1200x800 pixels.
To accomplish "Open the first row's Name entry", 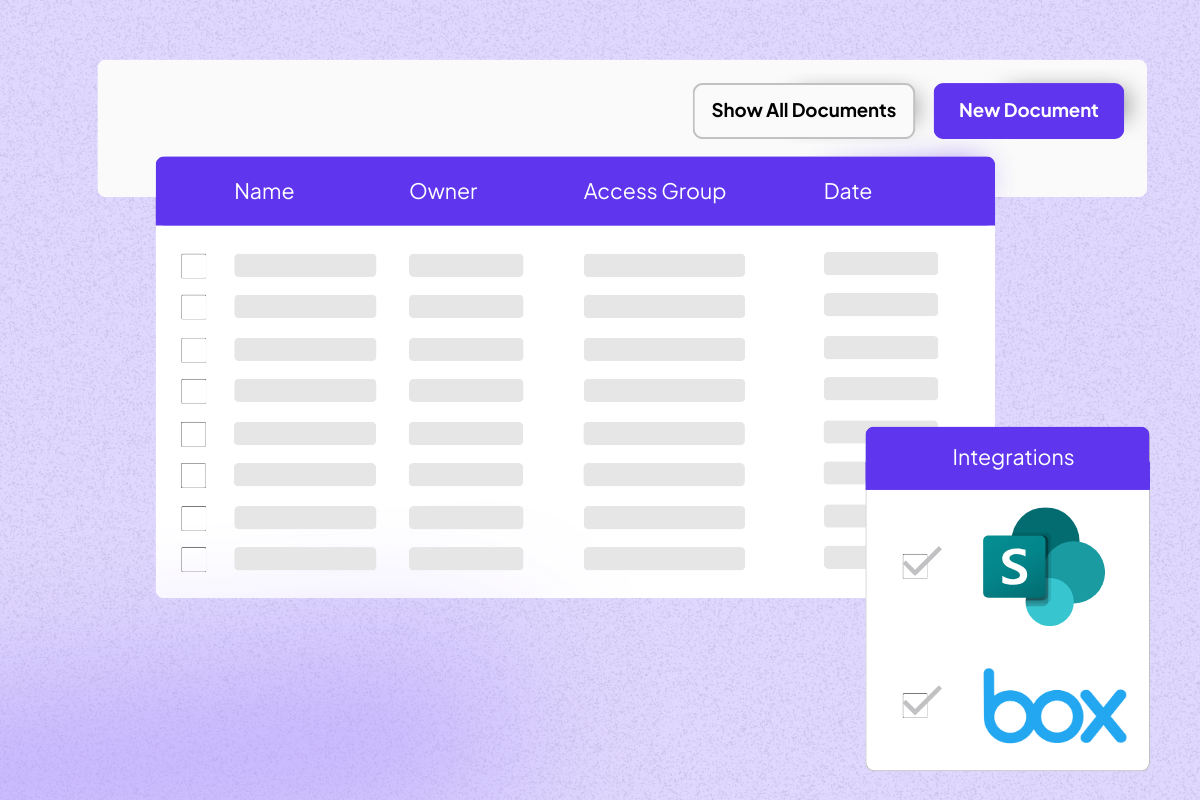I will click(x=305, y=265).
